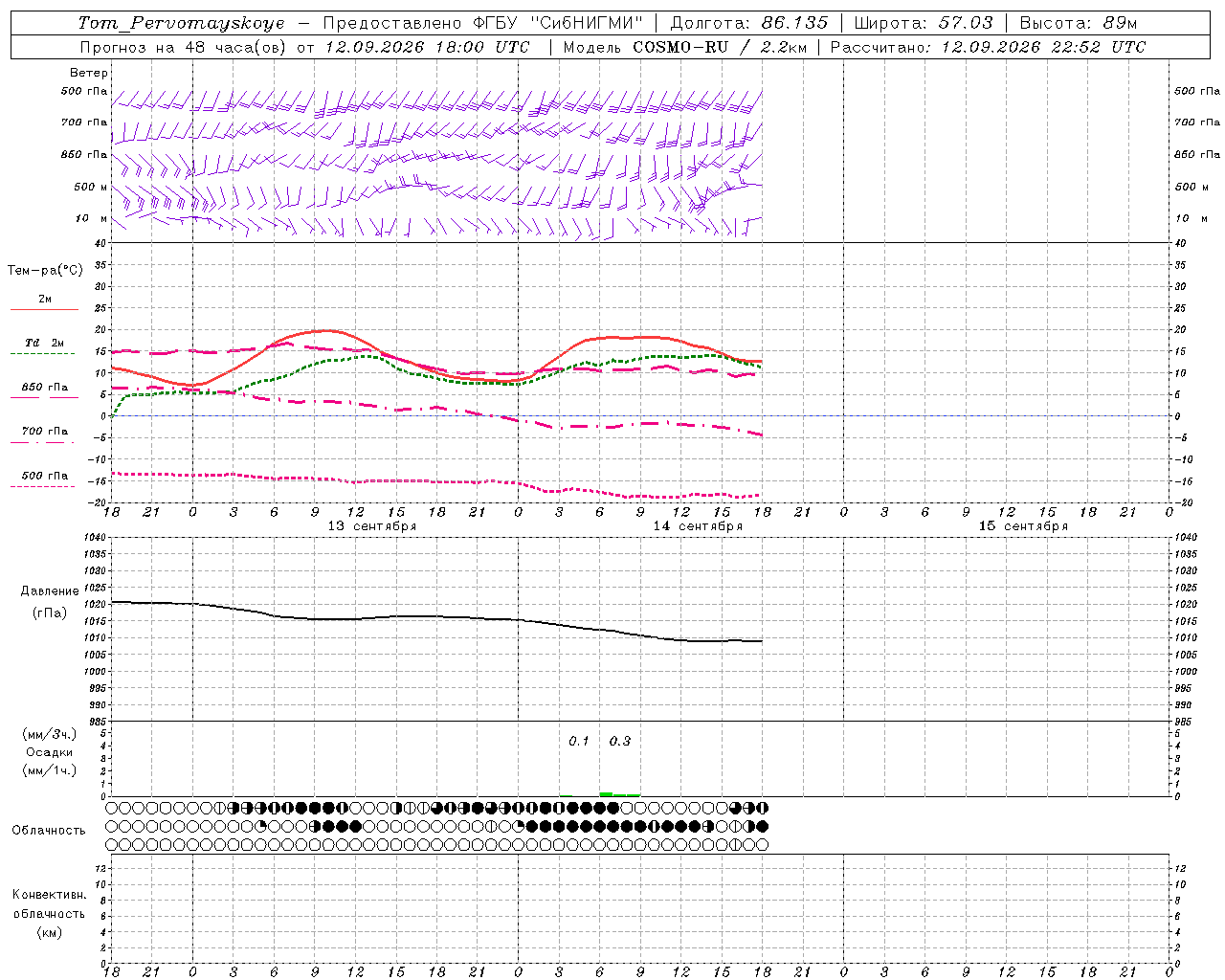Click the 0.3 precipitation amount label
The width and height of the screenshot is (1225, 980).
pyautogui.click(x=620, y=741)
